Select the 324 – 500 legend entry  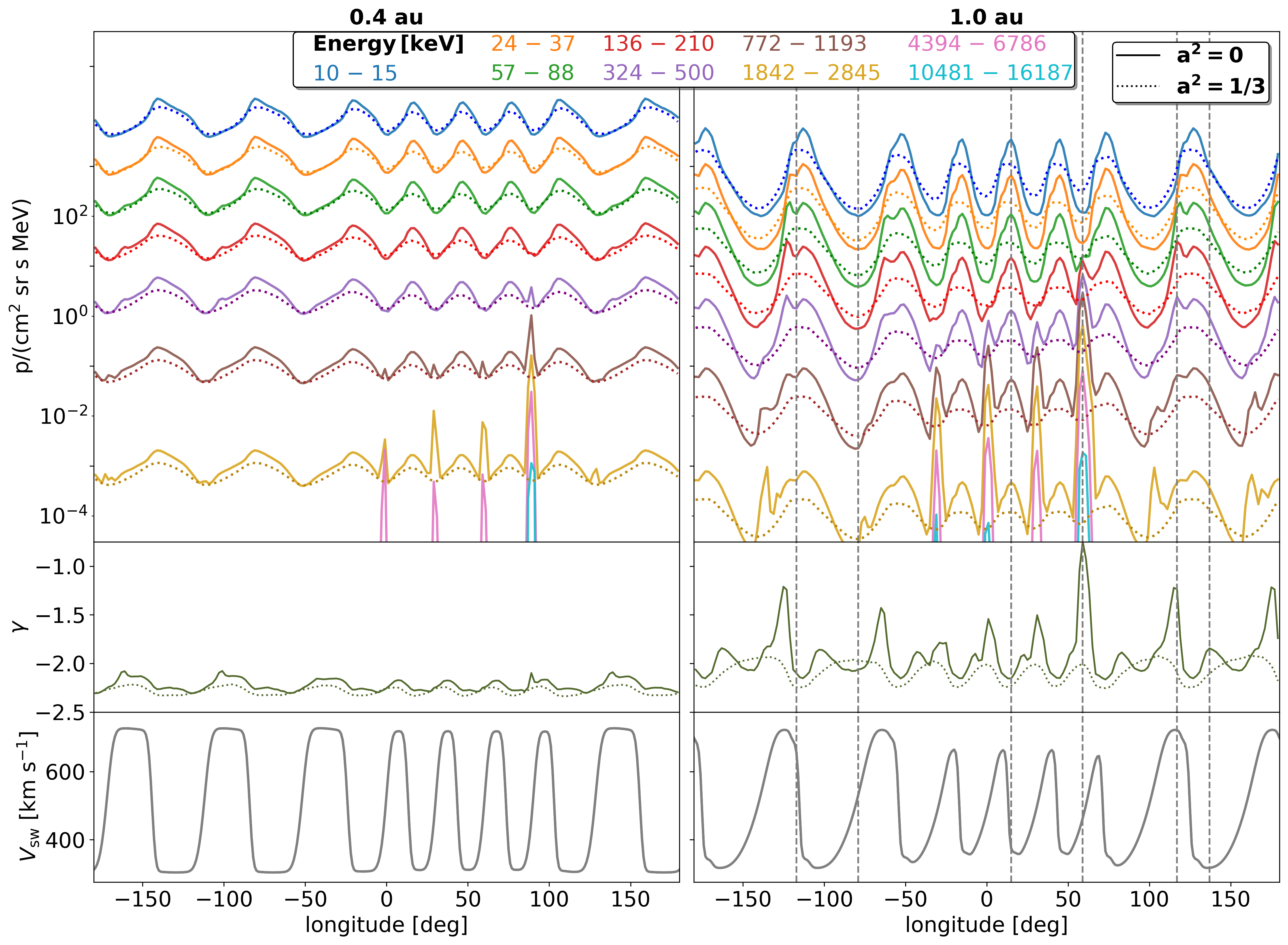pyautogui.click(x=658, y=73)
